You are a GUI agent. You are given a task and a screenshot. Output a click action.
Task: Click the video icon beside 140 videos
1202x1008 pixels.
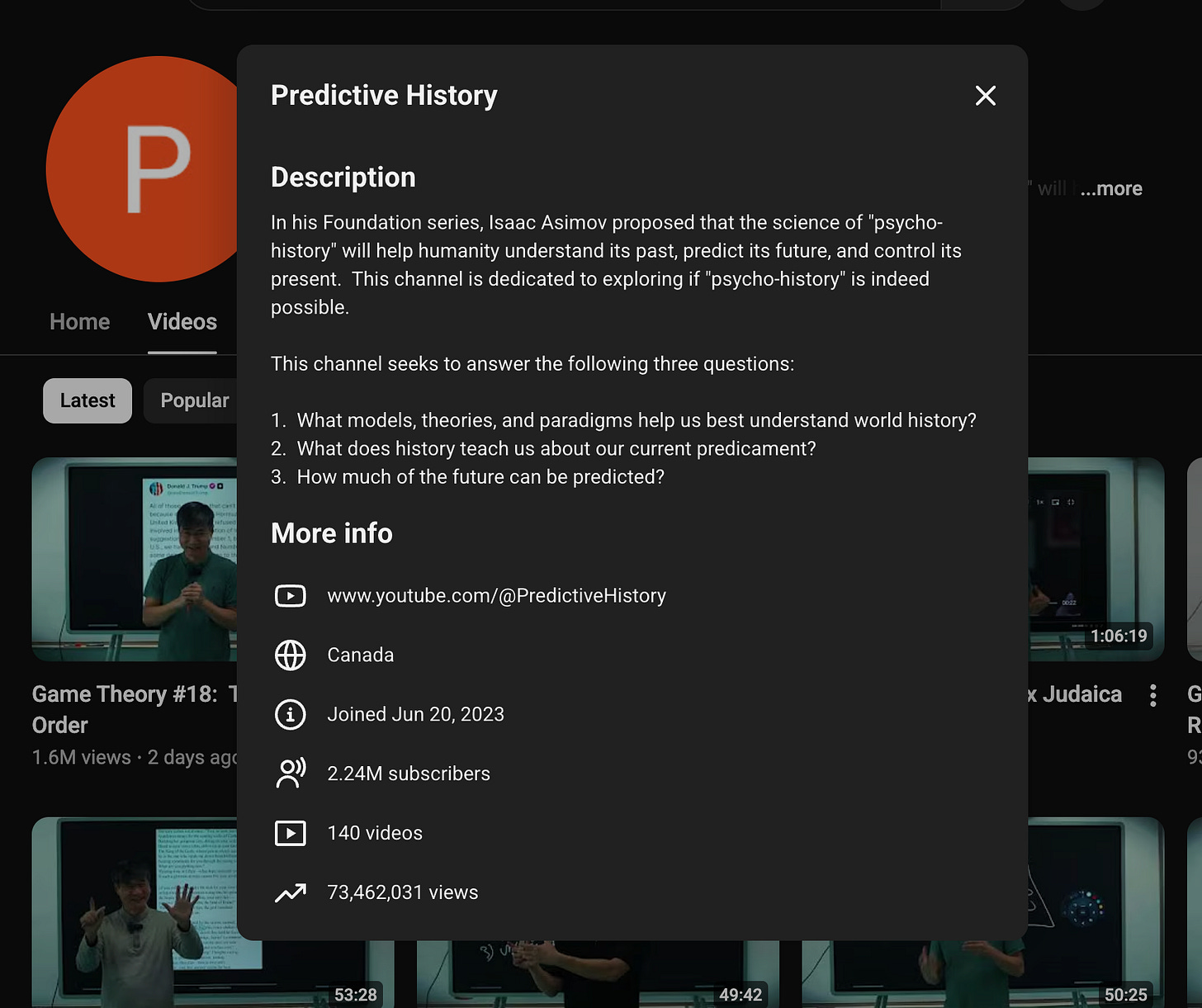click(x=290, y=833)
